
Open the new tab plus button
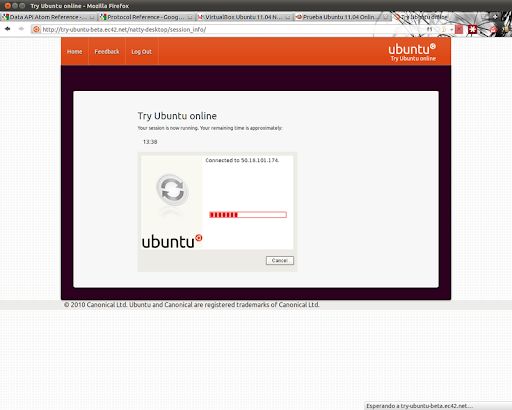pyautogui.click(x=495, y=17)
